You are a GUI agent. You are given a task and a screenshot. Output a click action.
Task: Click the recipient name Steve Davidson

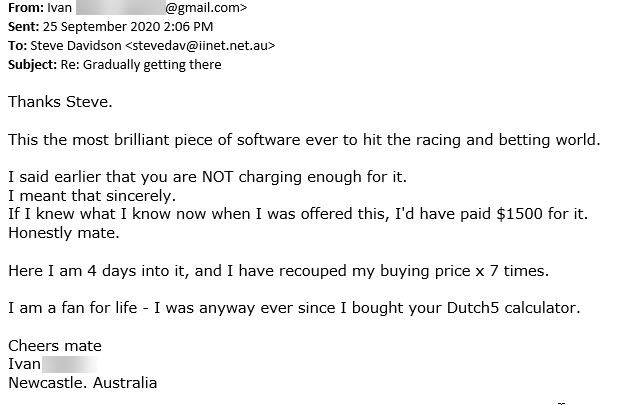point(76,45)
